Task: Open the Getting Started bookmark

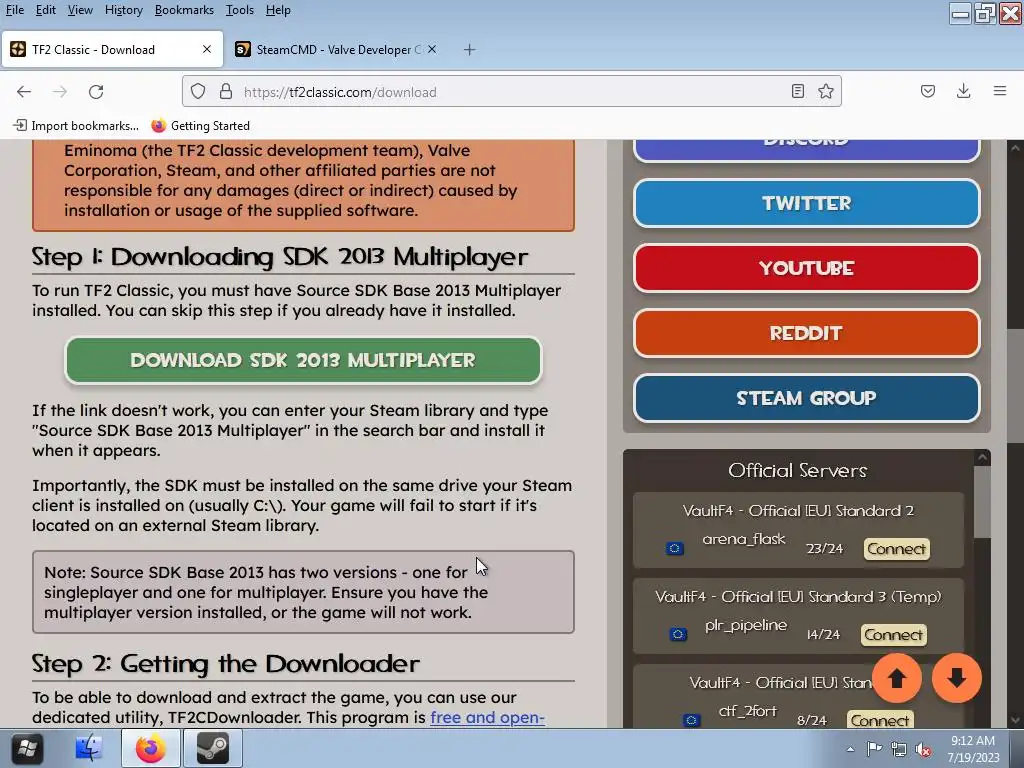Action: pos(200,125)
